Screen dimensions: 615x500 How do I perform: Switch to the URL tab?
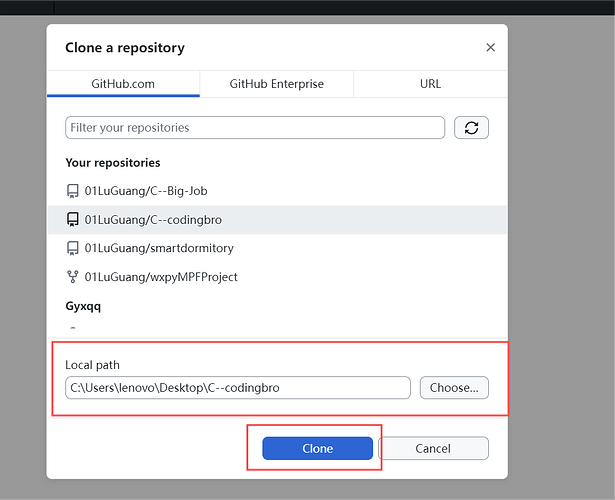[x=430, y=84]
